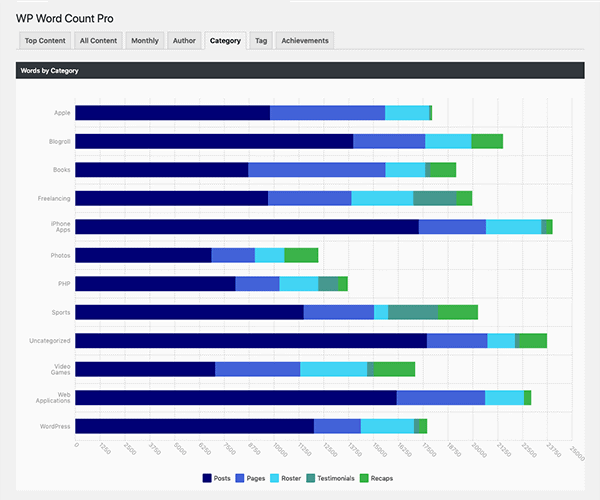The width and height of the screenshot is (600, 500).
Task: Click the Pages segment of Web Applications bar
Action: tap(441, 398)
